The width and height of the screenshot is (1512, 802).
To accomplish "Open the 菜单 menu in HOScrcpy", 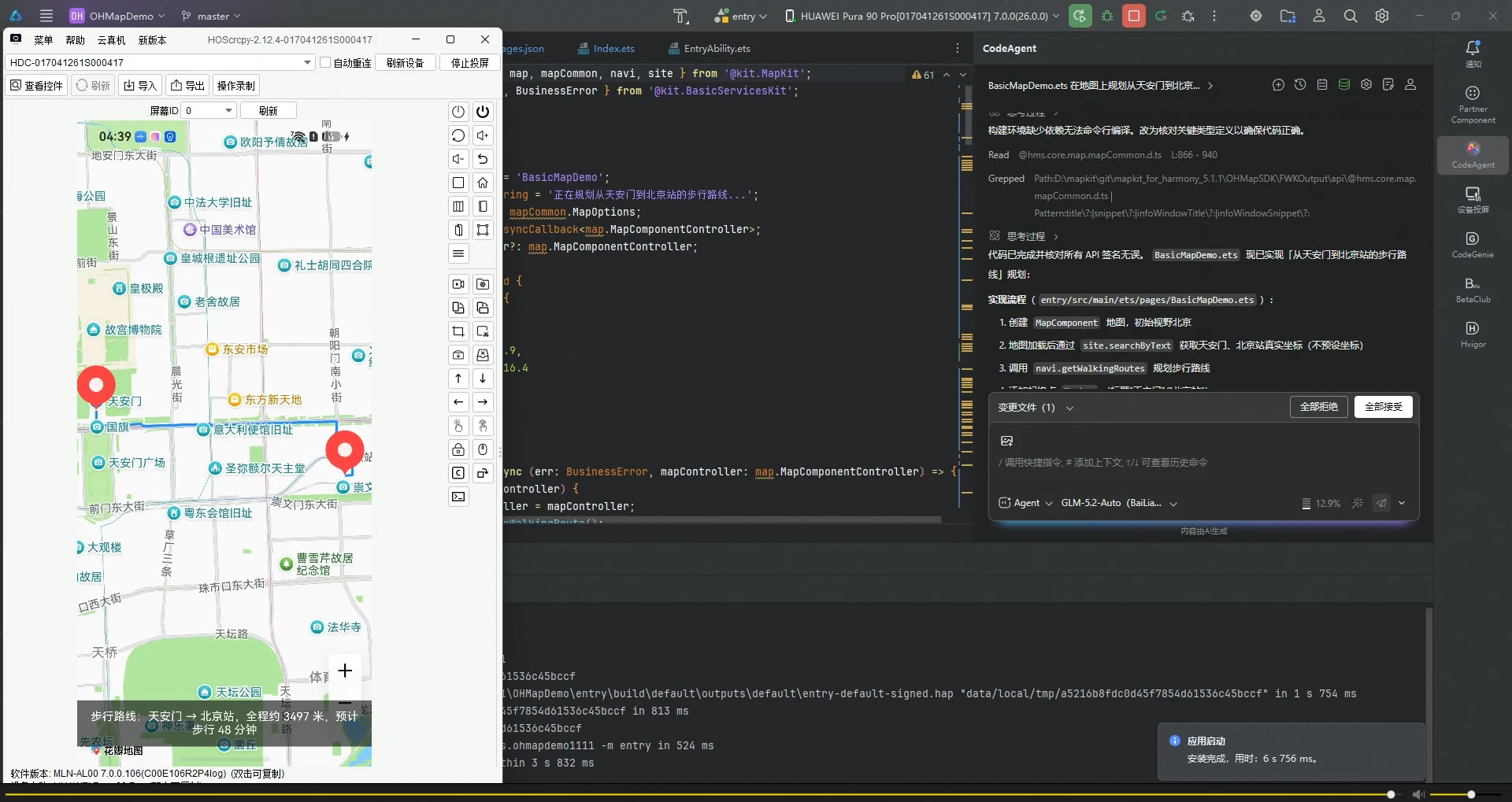I will [x=43, y=40].
